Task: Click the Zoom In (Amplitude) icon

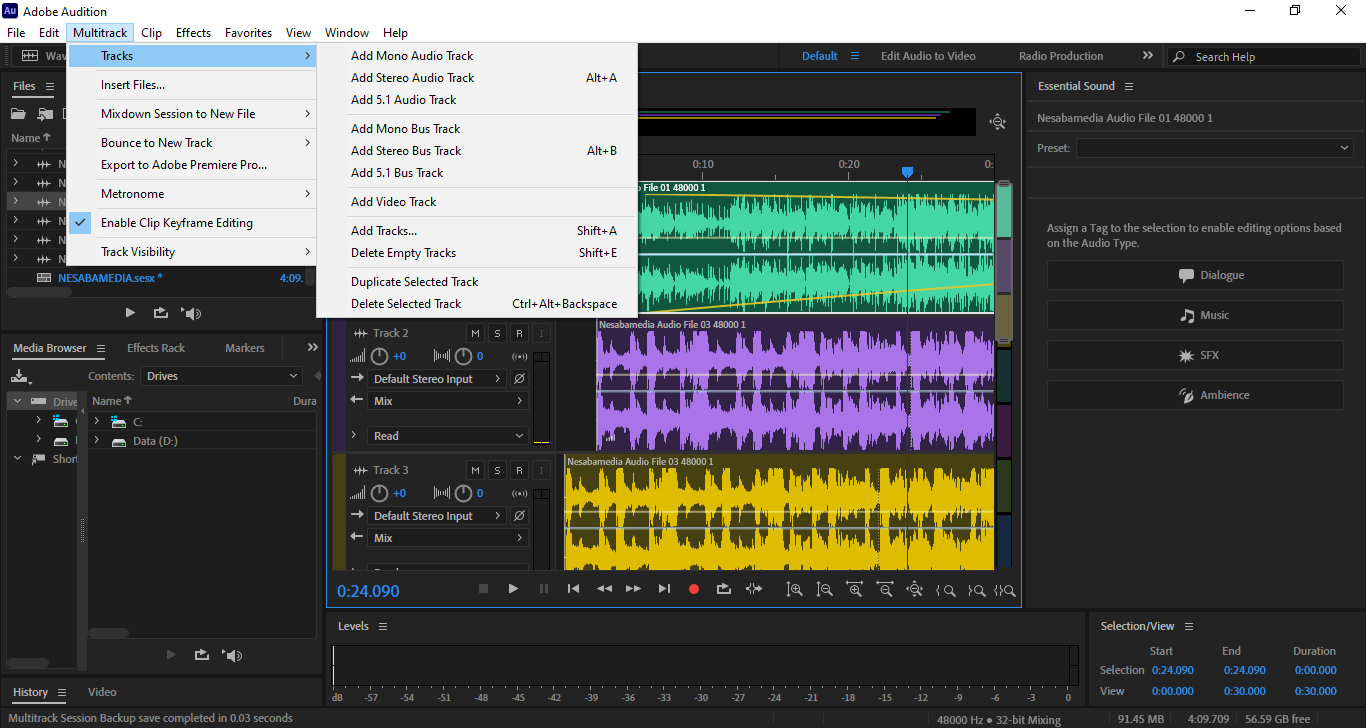Action: [794, 590]
